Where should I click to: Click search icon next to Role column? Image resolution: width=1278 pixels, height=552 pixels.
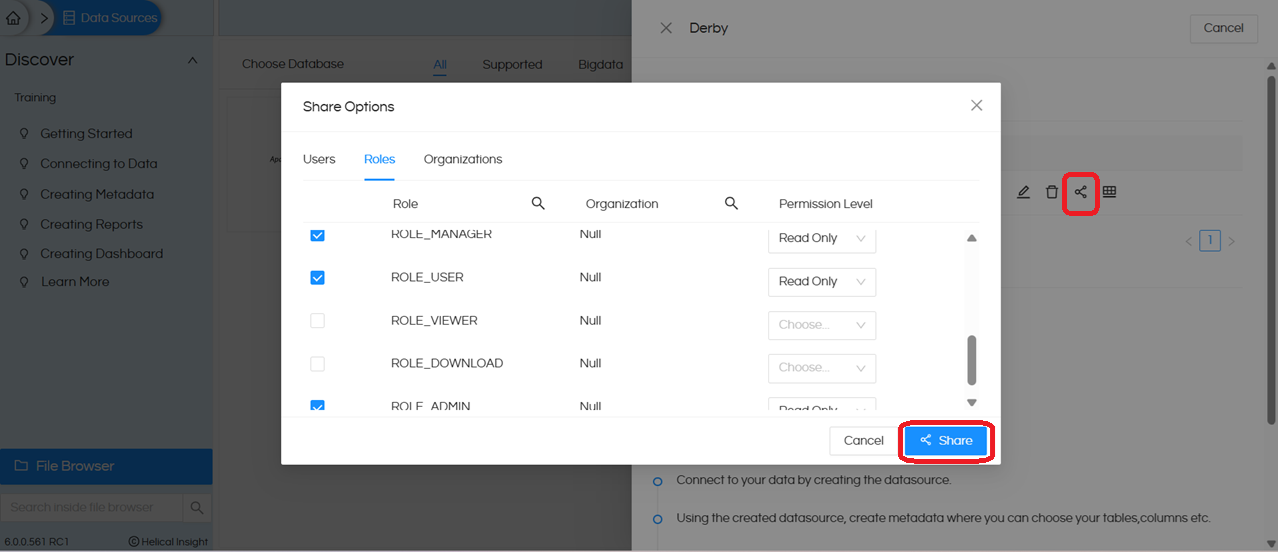tap(538, 203)
